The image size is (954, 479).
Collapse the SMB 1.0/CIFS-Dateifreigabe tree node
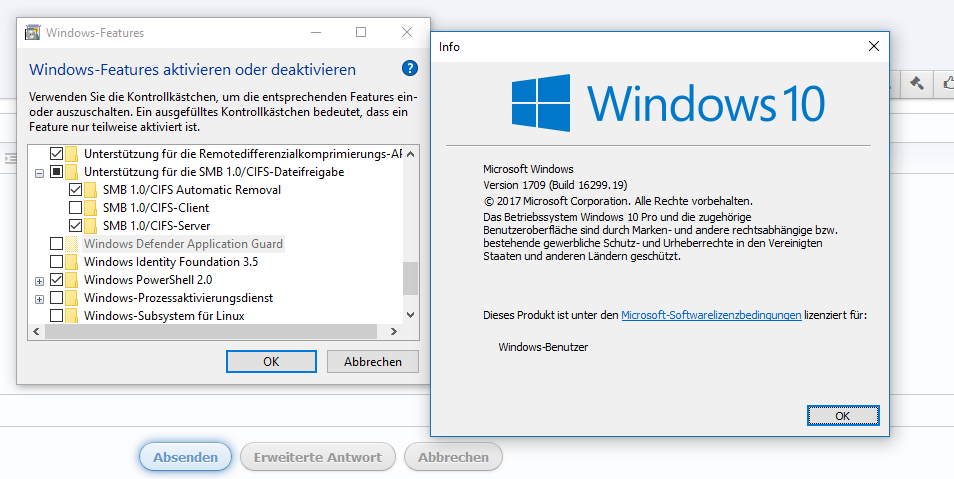click(40, 173)
